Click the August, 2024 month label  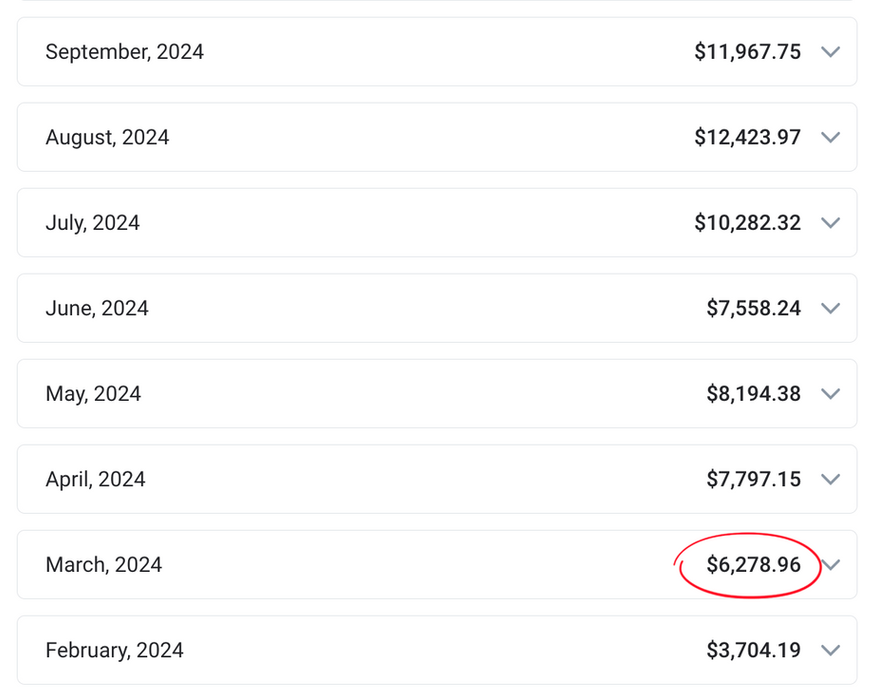pyautogui.click(x=107, y=138)
